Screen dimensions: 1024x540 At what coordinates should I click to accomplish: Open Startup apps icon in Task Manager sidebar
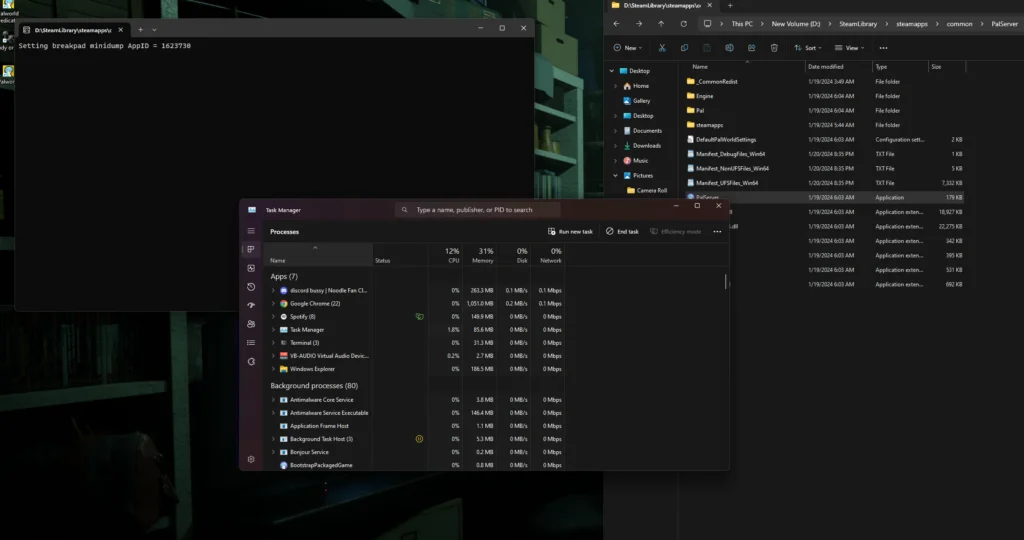(x=251, y=305)
